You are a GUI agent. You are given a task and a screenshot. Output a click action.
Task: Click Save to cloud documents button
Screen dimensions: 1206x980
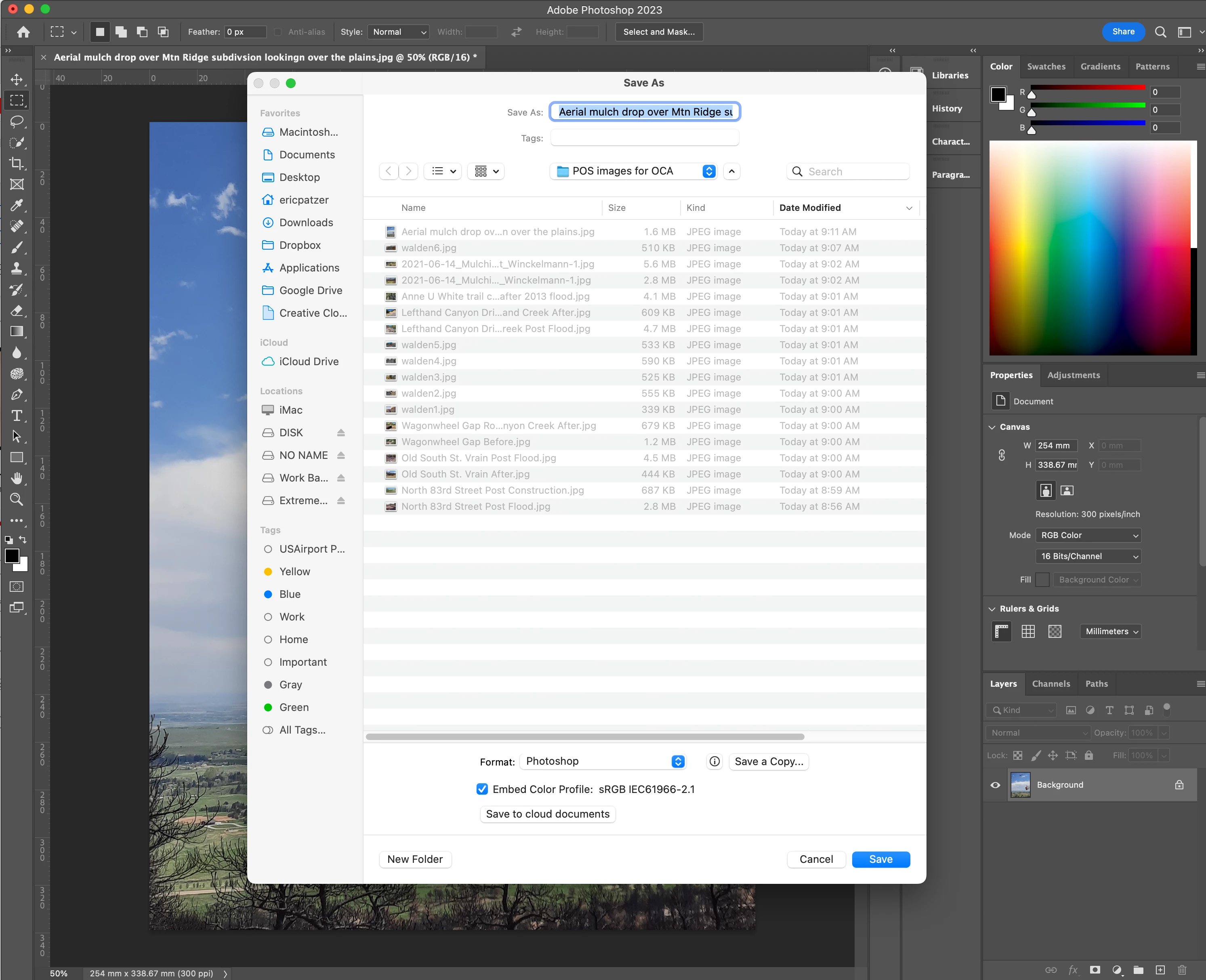(x=547, y=814)
